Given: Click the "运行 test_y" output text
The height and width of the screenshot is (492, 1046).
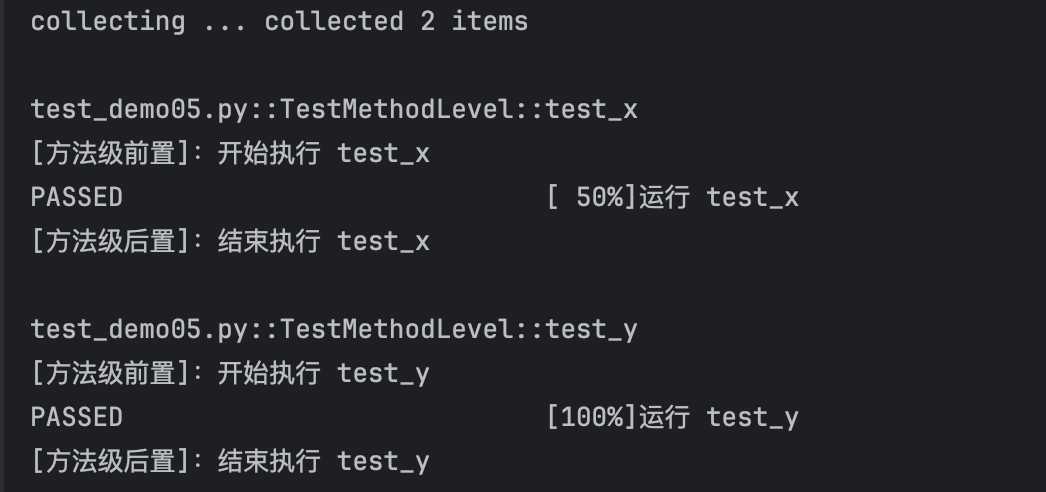Looking at the screenshot, I should pos(719,417).
